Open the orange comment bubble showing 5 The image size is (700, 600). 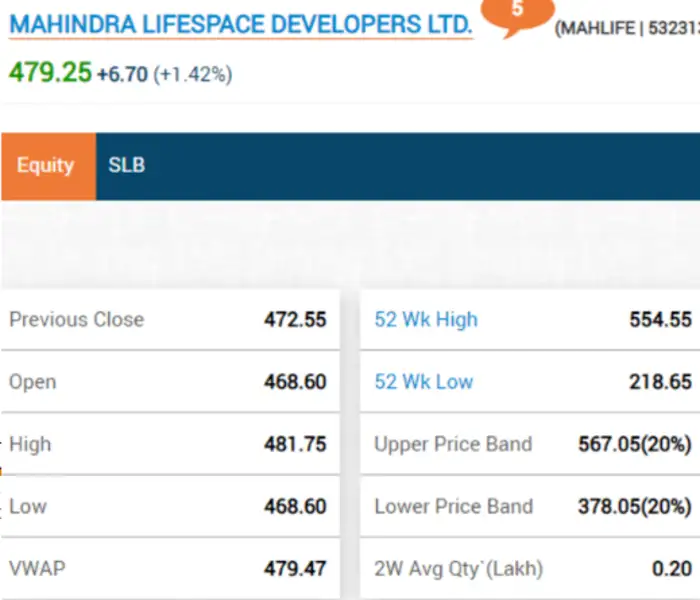click(517, 14)
